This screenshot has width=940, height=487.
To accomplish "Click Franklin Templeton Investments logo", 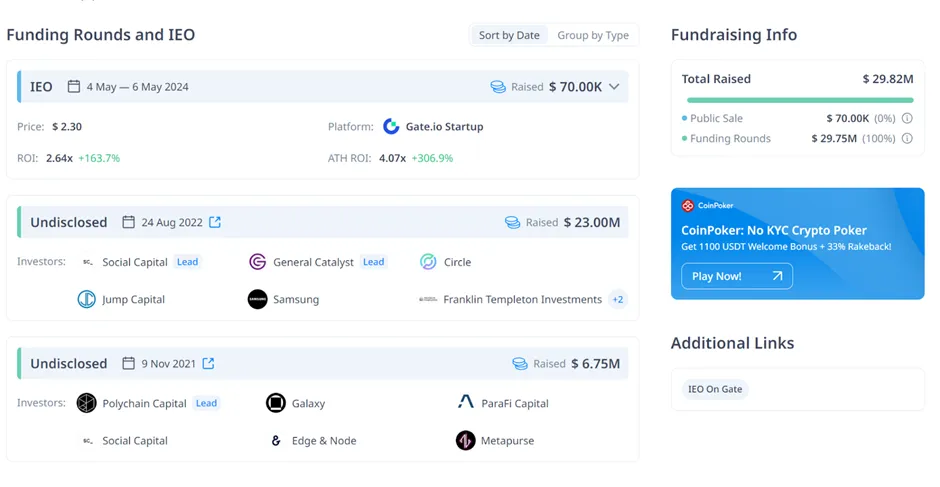I will point(428,299).
